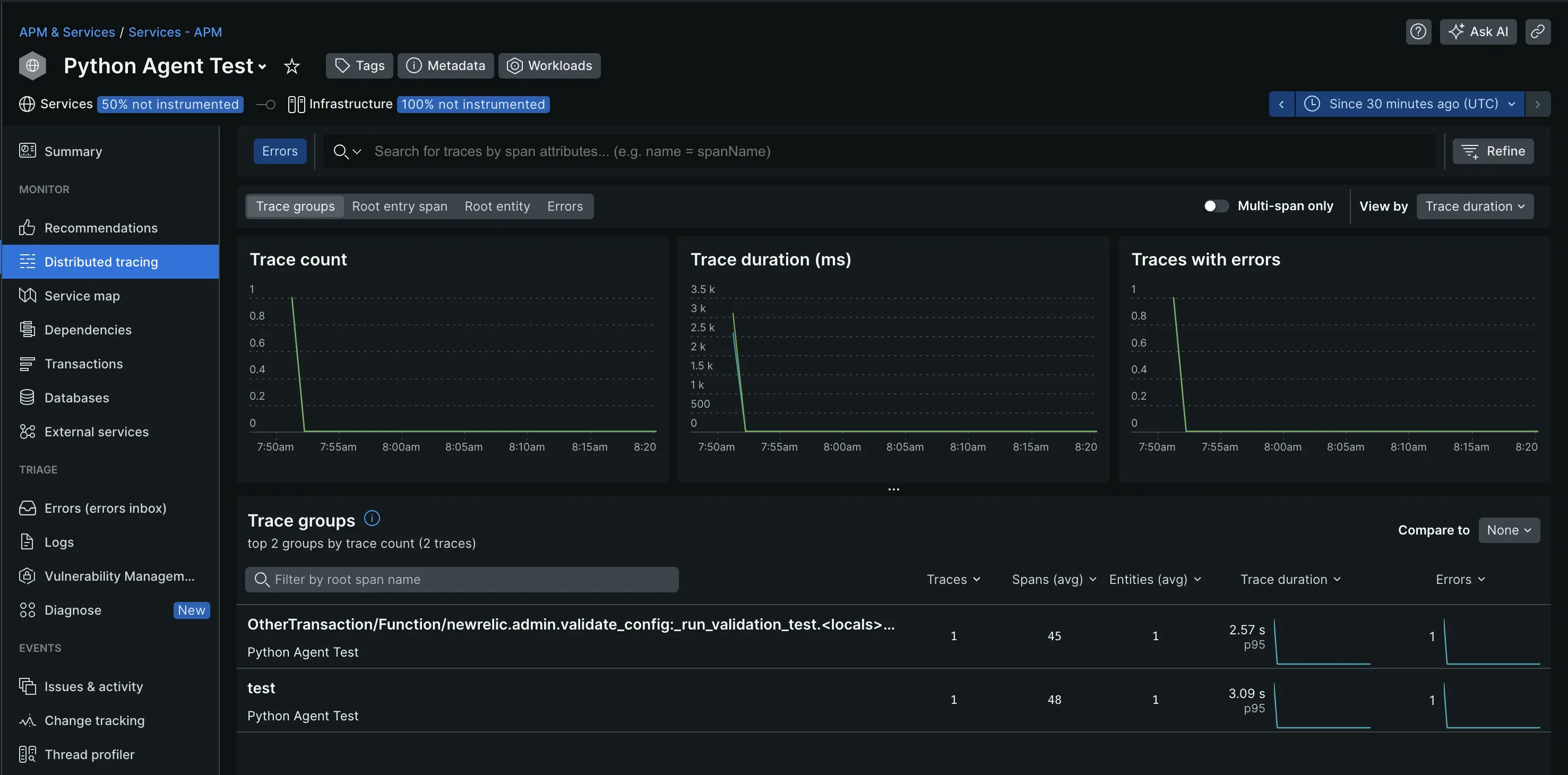Select Distributed tracing in the sidebar
The height and width of the screenshot is (775, 1568).
(x=101, y=261)
